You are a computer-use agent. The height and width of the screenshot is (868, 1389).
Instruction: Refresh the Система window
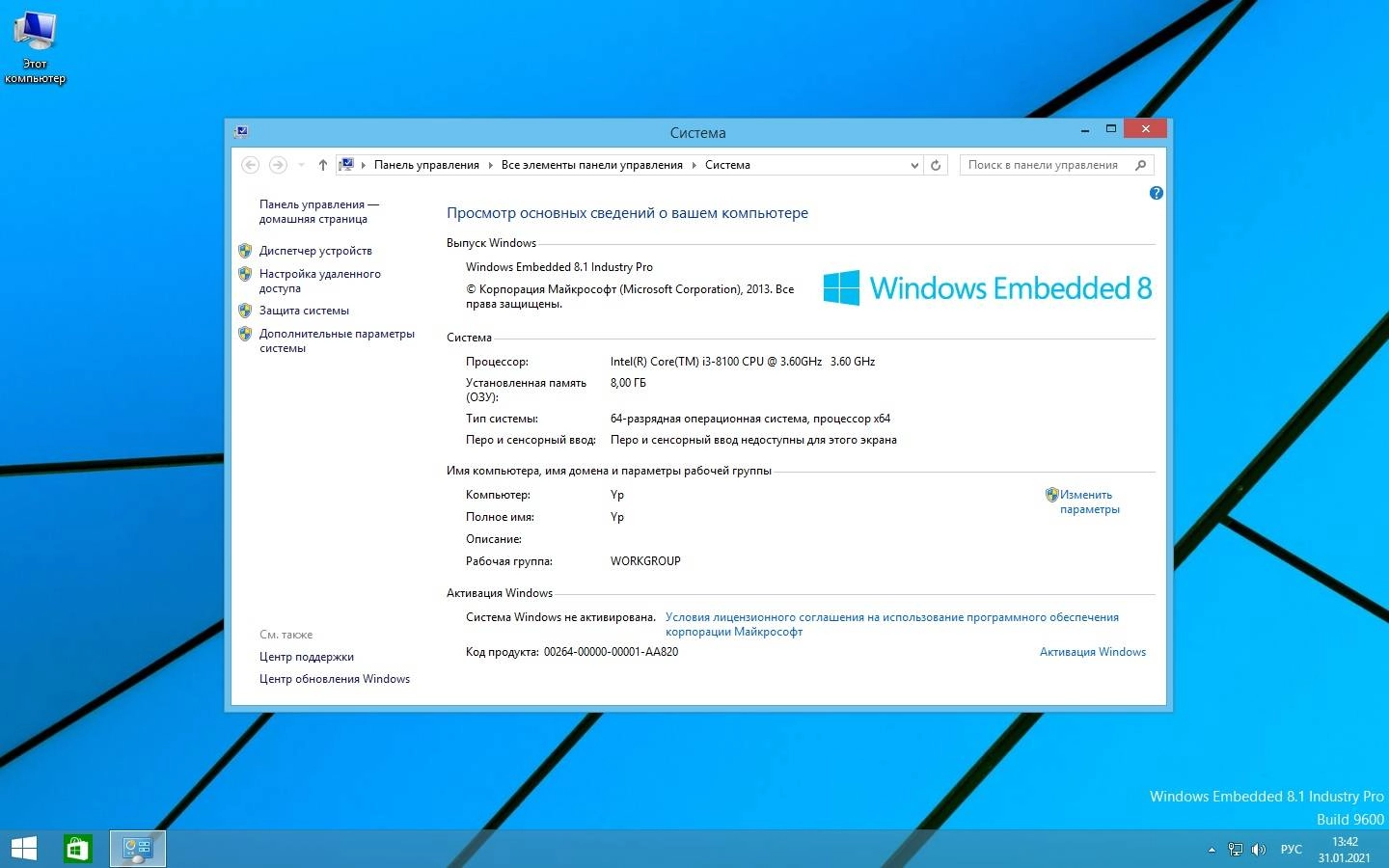click(x=936, y=165)
